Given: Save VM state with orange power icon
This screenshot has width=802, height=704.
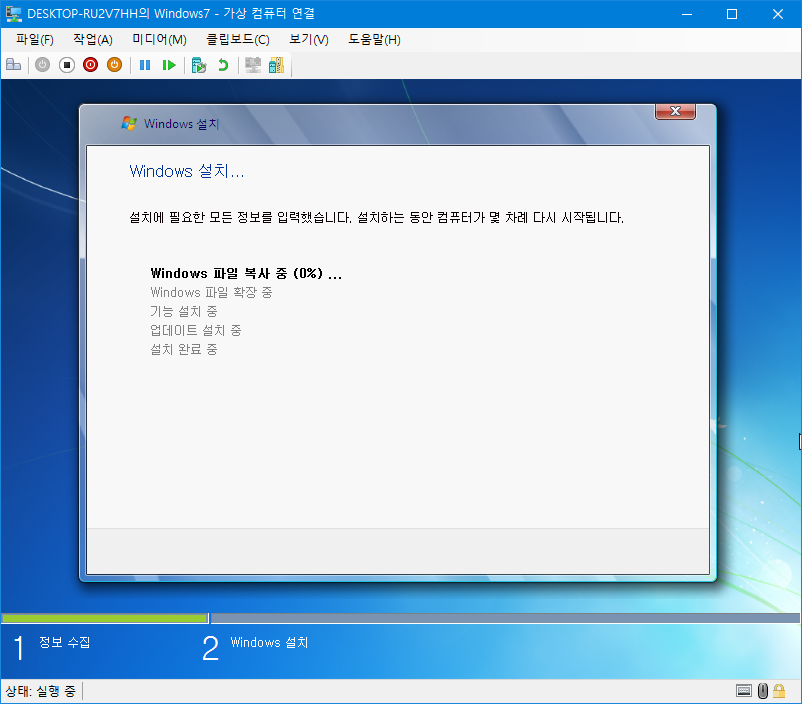Looking at the screenshot, I should point(115,65).
